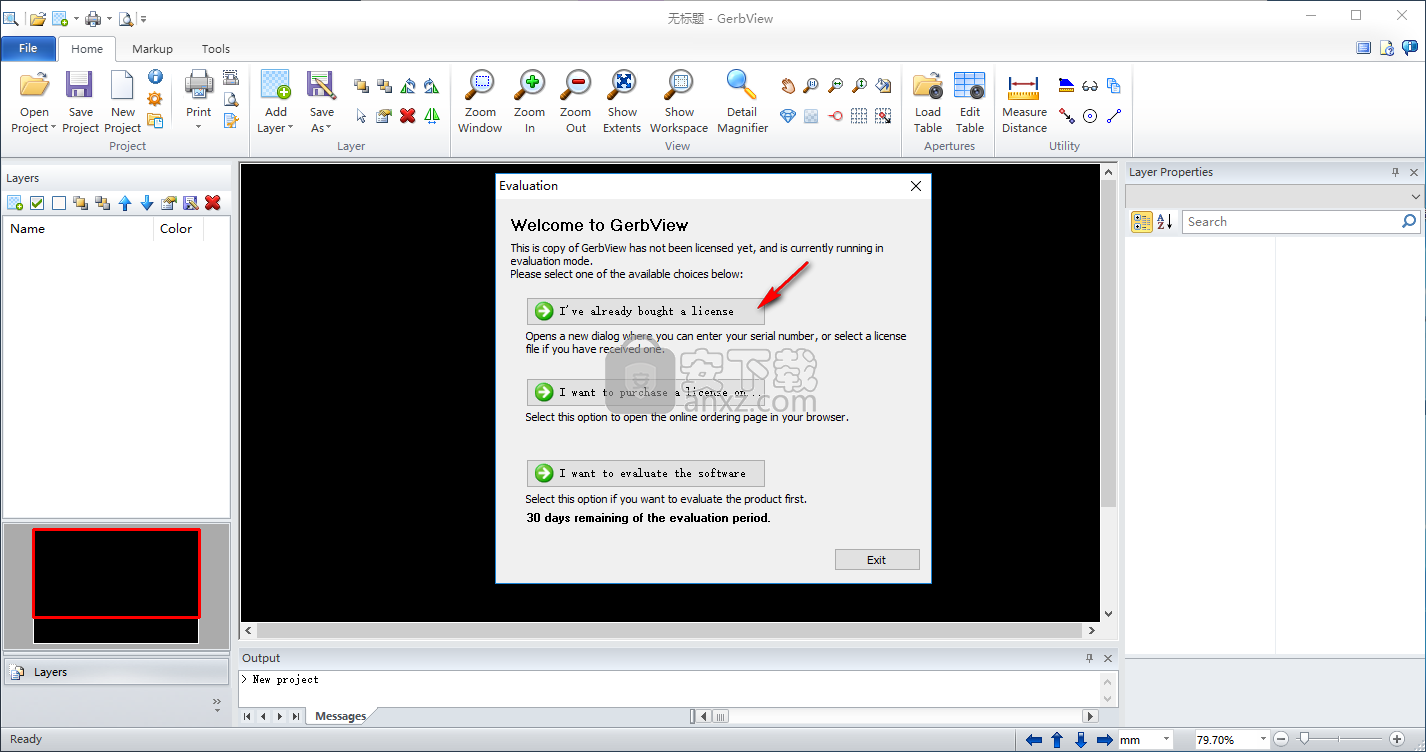Toggle alphabetical sort in Layer Properties
This screenshot has width=1426, height=752.
[x=1165, y=222]
